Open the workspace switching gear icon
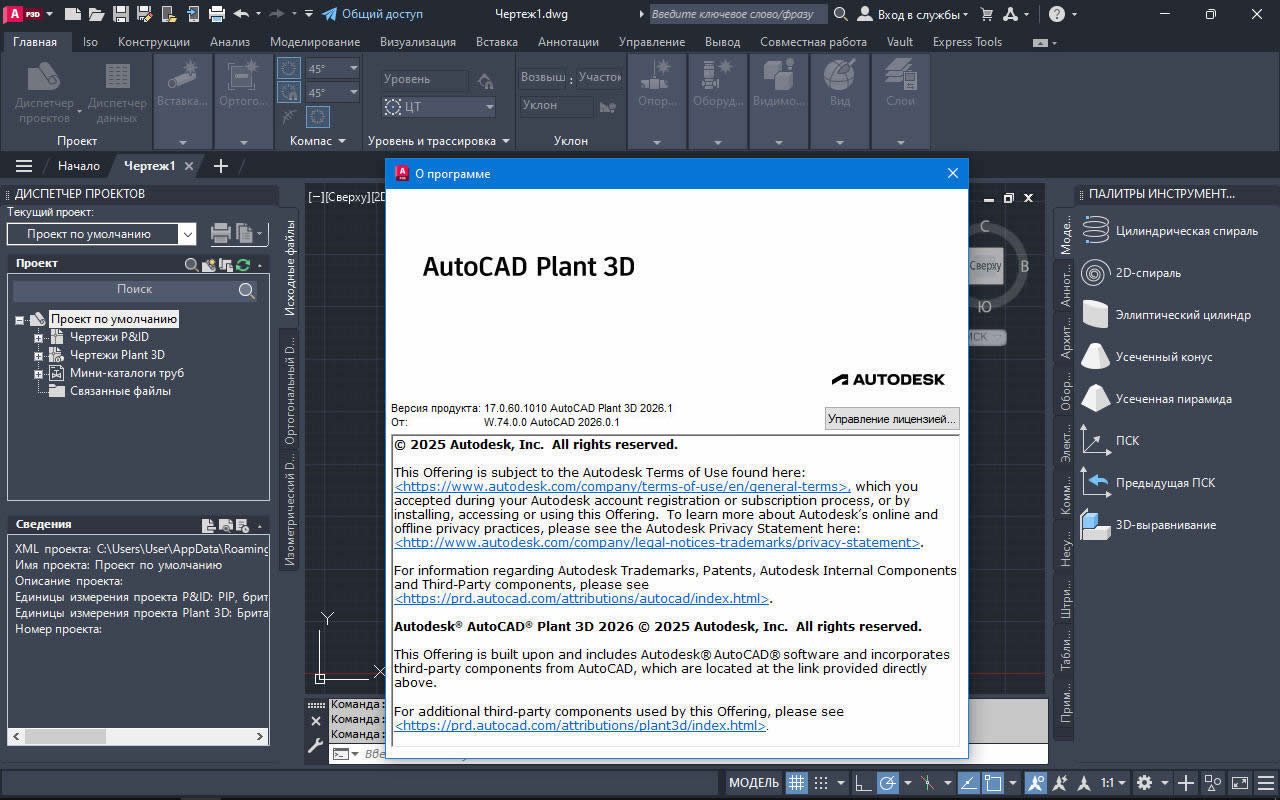This screenshot has height=800, width=1280. (x=1144, y=782)
